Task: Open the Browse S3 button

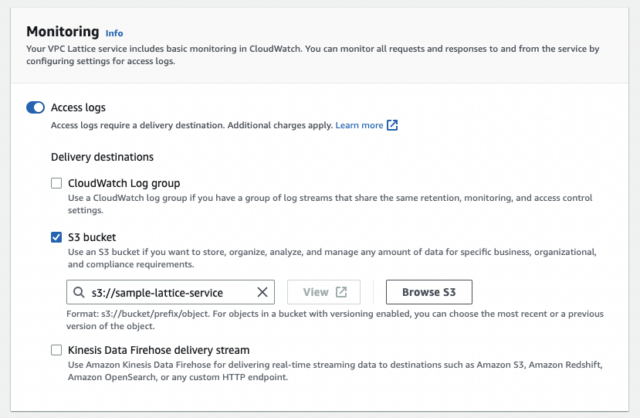Action: point(429,292)
